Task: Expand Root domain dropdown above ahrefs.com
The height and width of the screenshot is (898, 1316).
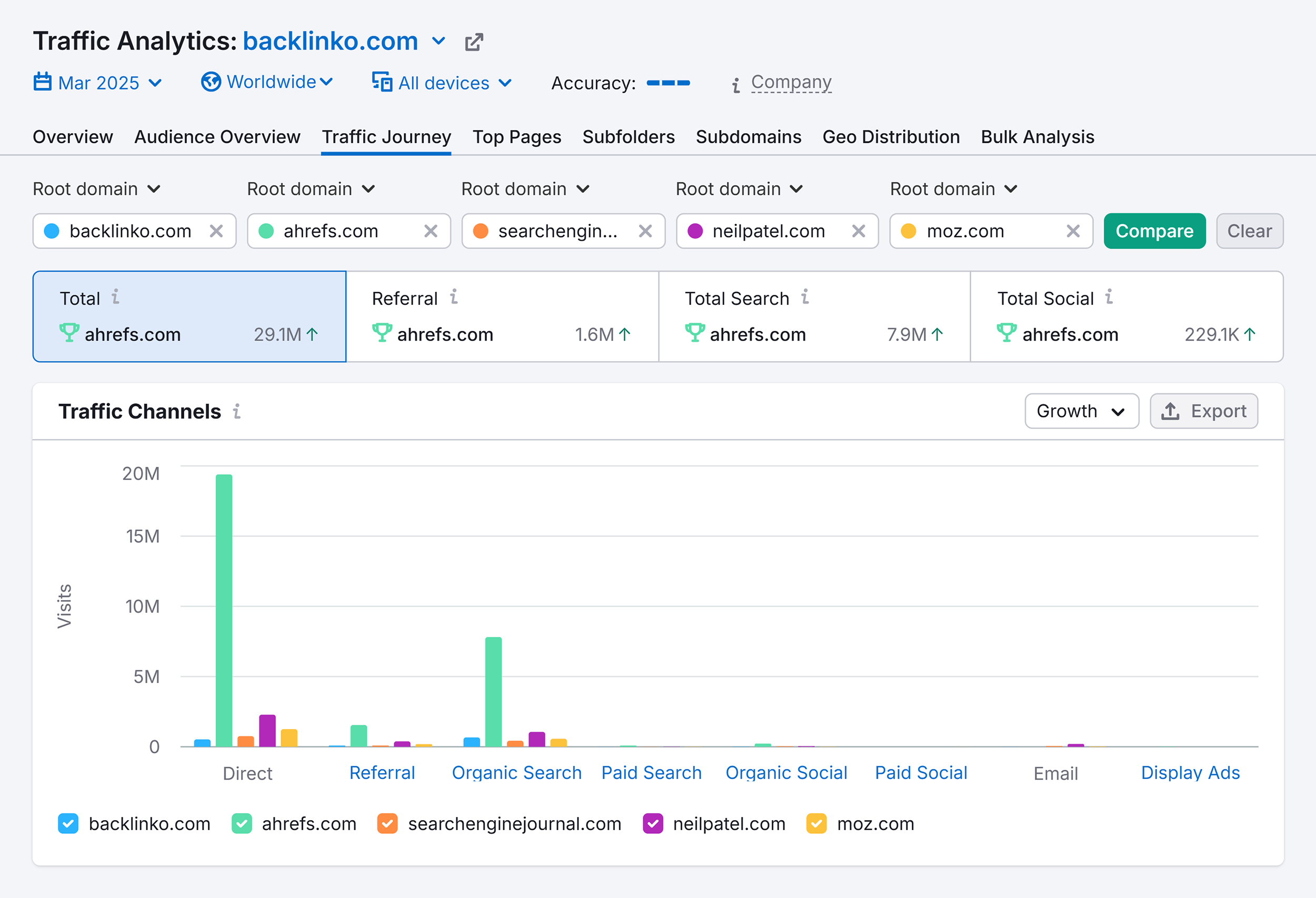Action: [312, 189]
